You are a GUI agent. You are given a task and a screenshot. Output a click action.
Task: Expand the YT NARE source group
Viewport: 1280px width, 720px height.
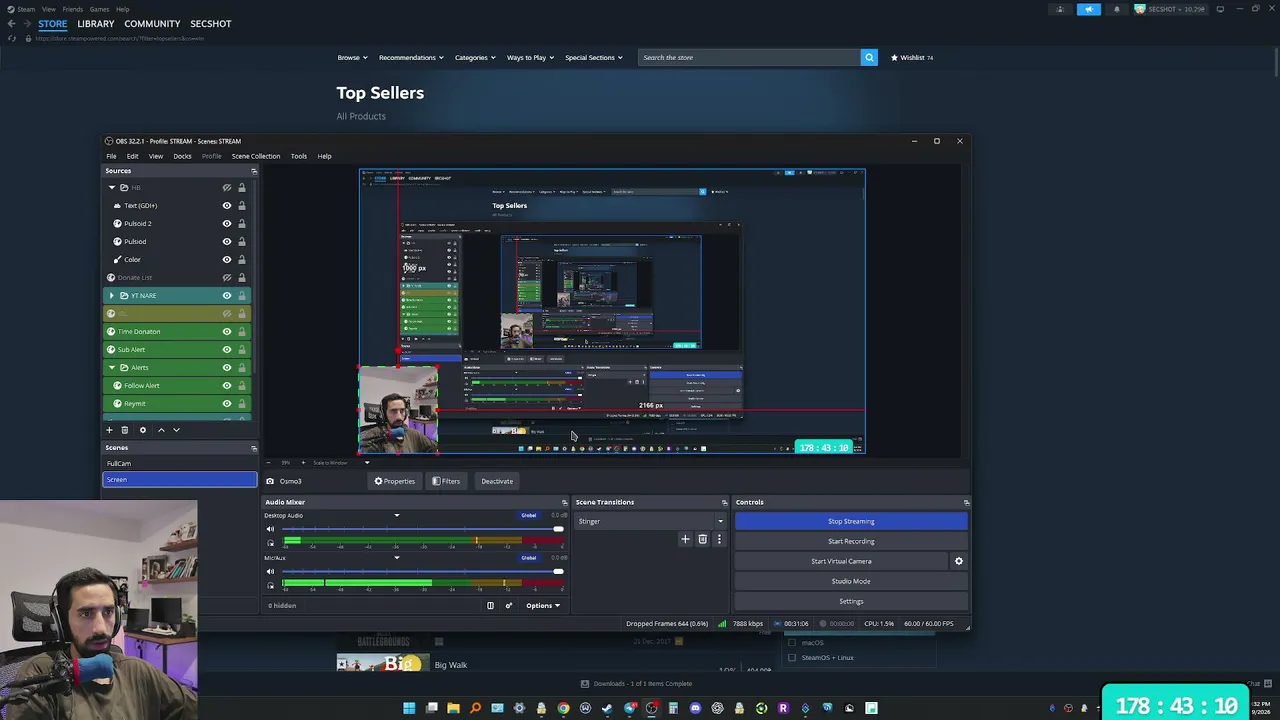tap(111, 295)
